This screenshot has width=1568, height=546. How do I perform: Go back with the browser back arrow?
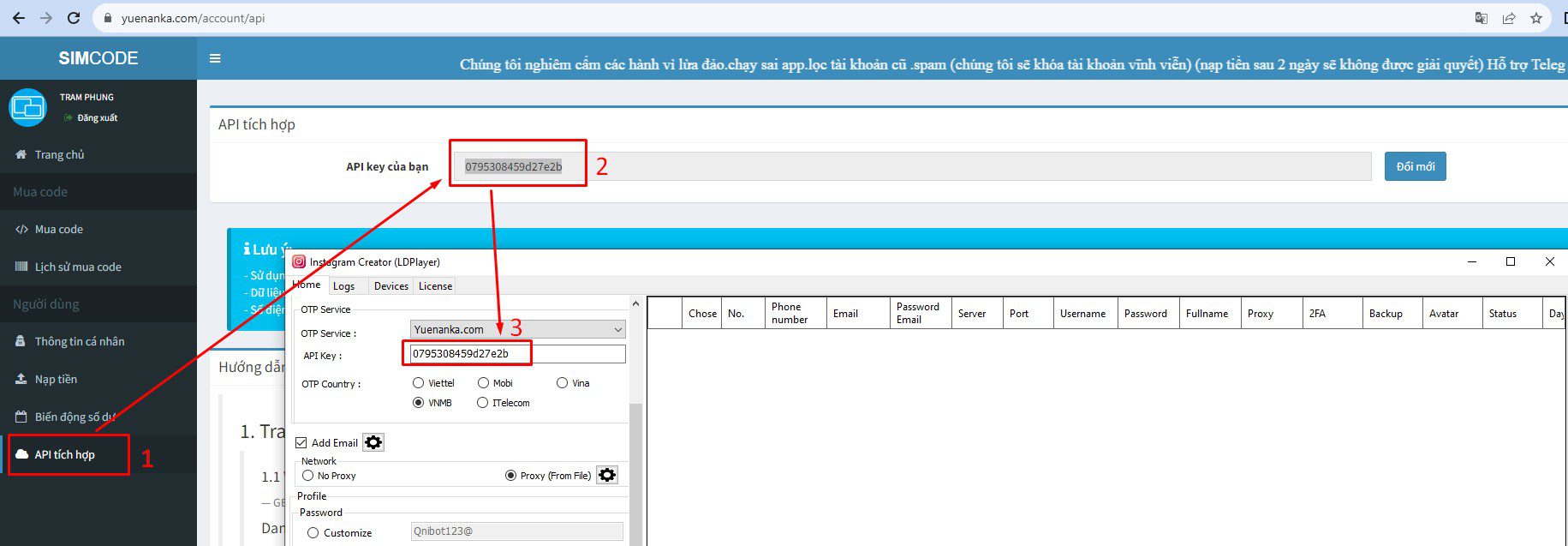coord(18,18)
